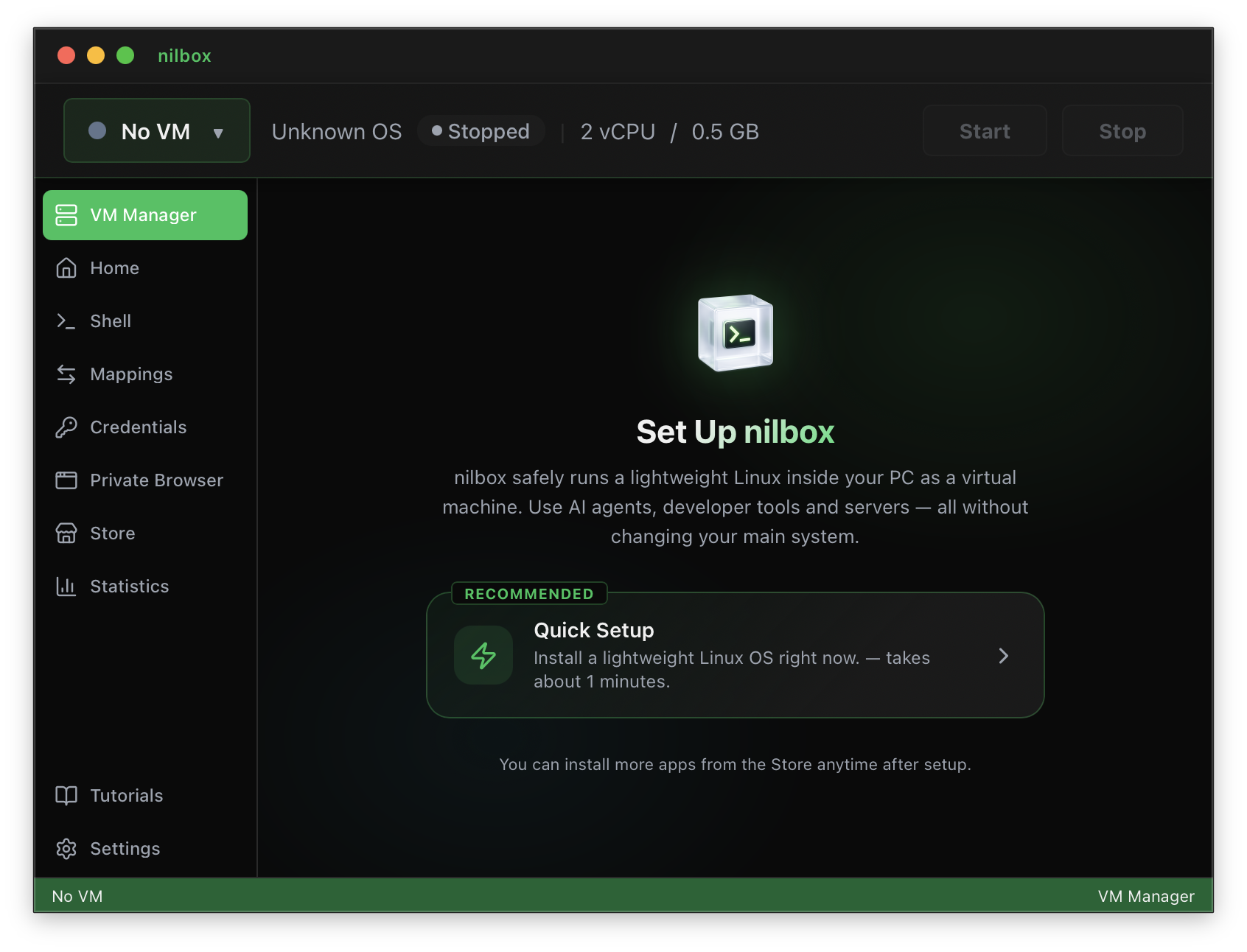Click the Store basket icon

click(x=66, y=533)
